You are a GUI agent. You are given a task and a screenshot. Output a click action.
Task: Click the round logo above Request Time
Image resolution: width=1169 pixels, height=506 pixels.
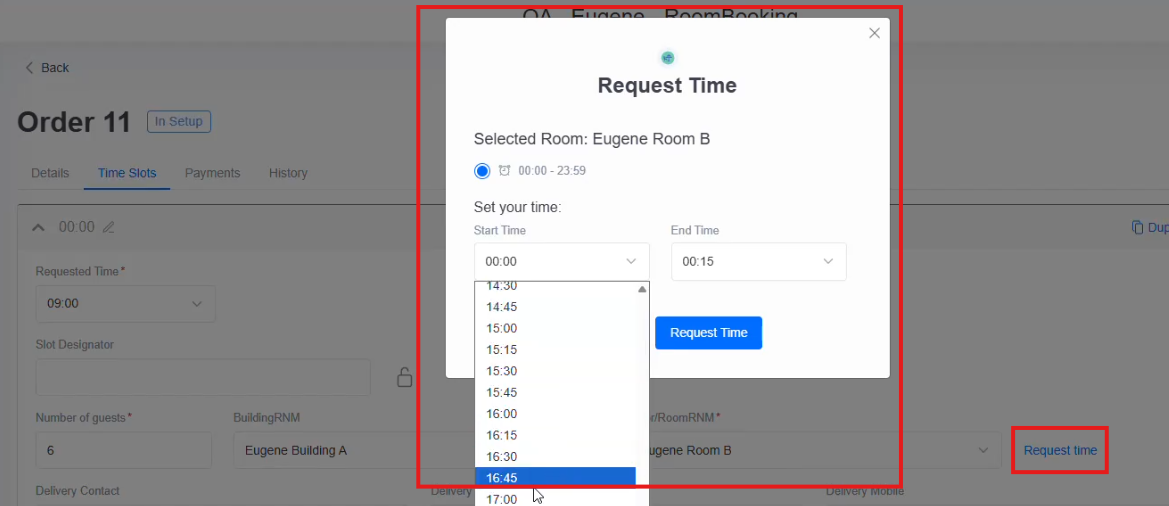[x=667, y=57]
